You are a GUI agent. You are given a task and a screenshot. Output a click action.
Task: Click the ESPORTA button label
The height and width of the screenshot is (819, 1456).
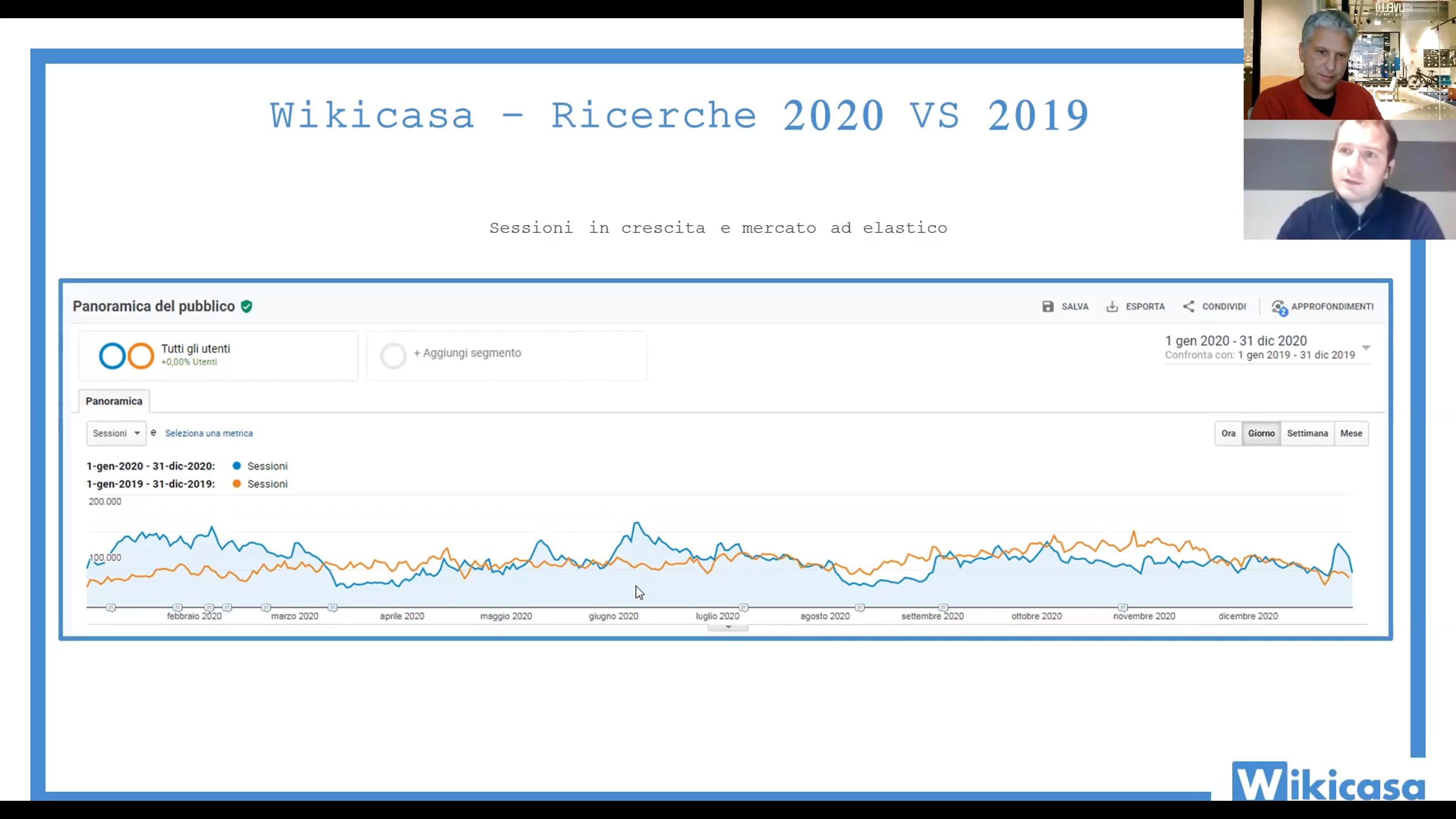tap(1145, 307)
